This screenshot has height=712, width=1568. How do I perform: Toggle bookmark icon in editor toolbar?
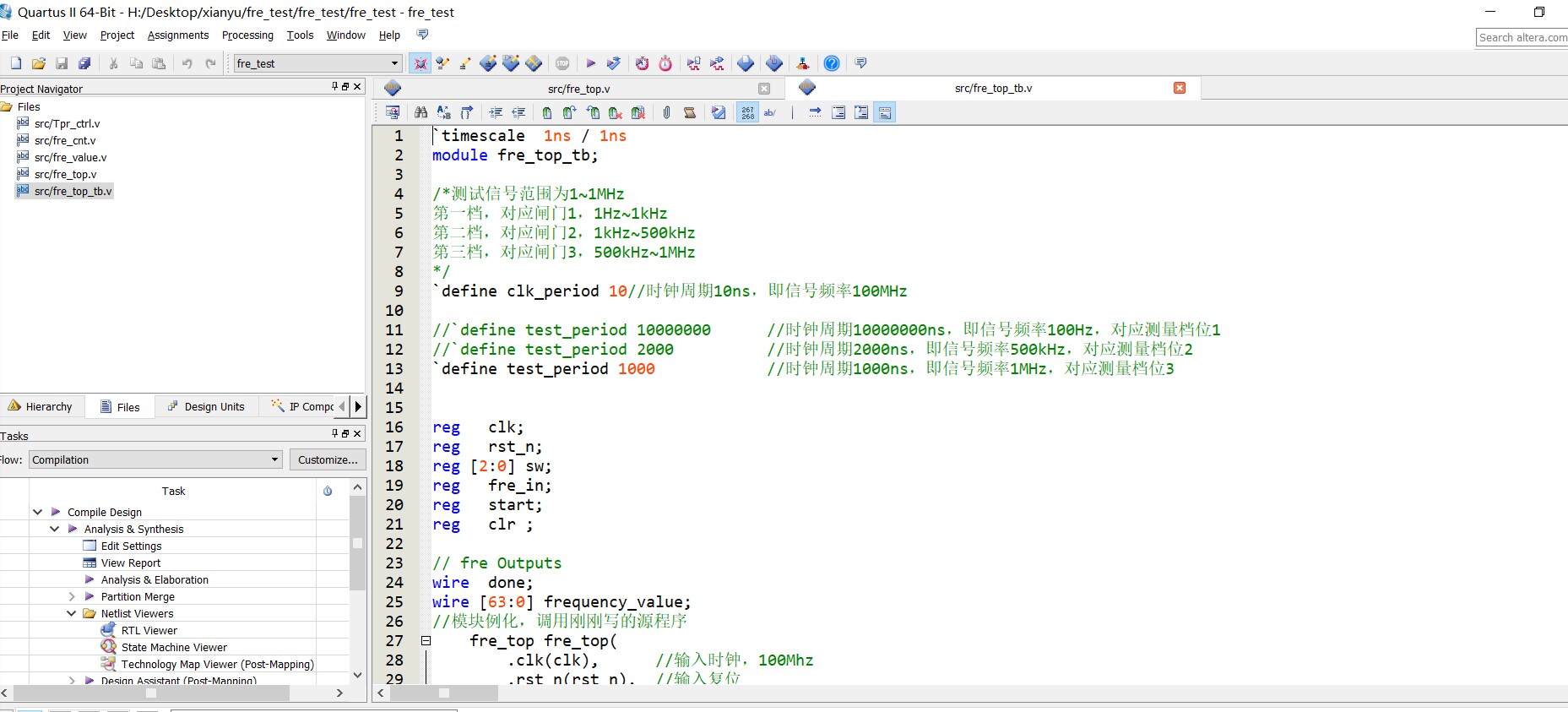pyautogui.click(x=547, y=112)
